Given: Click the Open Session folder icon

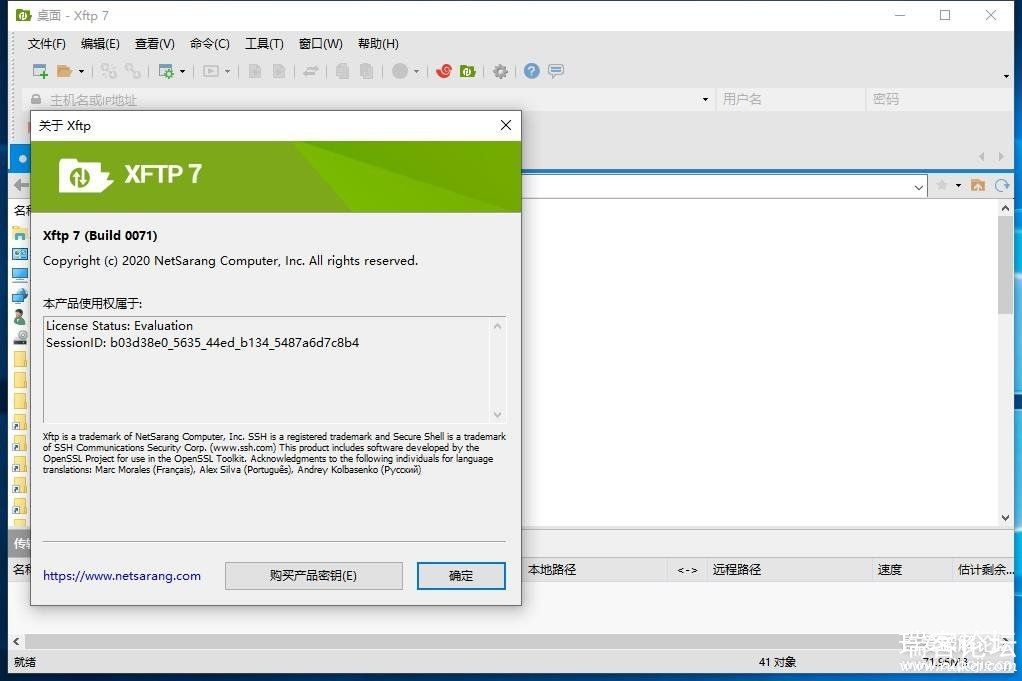Looking at the screenshot, I should pyautogui.click(x=65, y=71).
